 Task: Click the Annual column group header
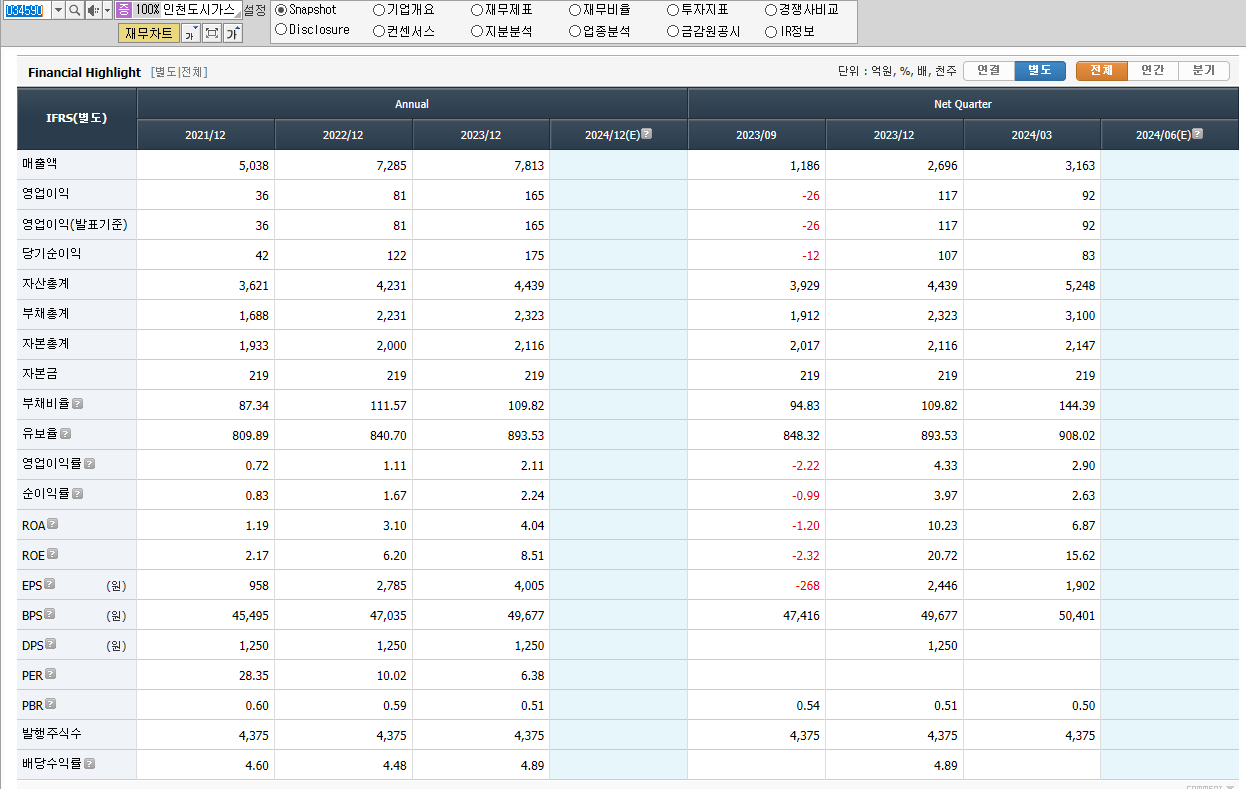point(412,104)
